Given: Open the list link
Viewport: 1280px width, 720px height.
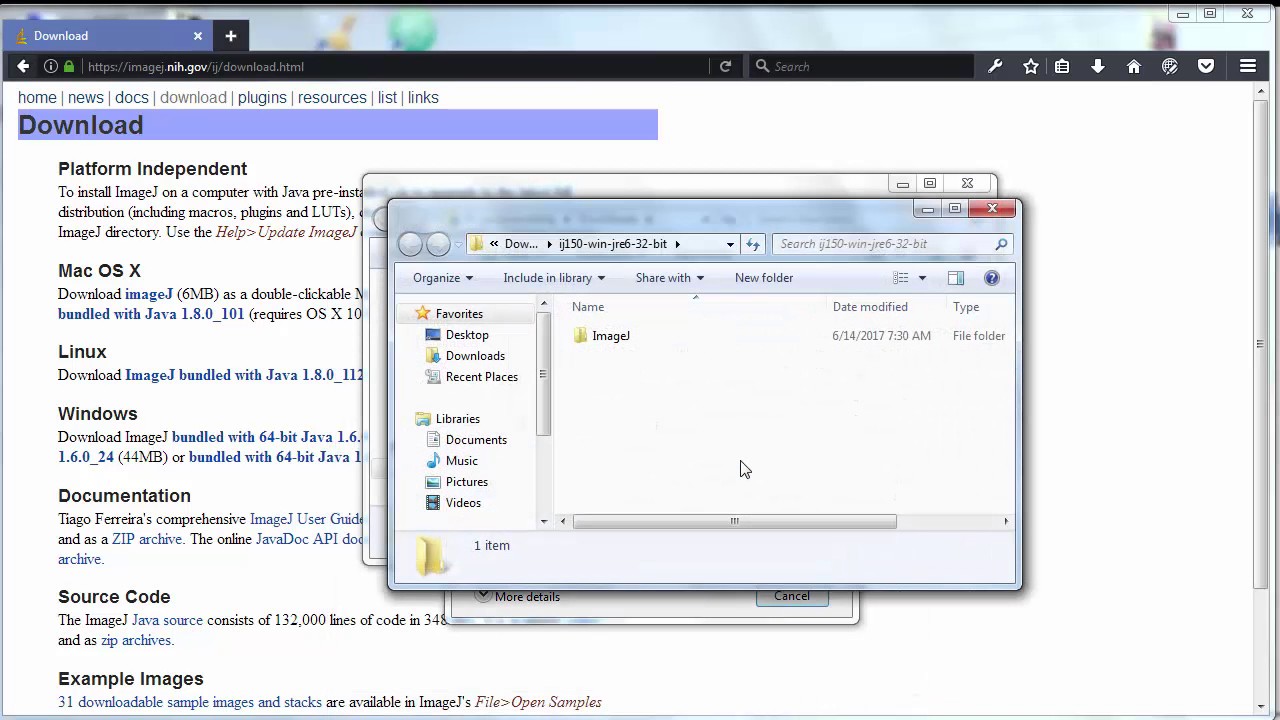Looking at the screenshot, I should tap(387, 98).
